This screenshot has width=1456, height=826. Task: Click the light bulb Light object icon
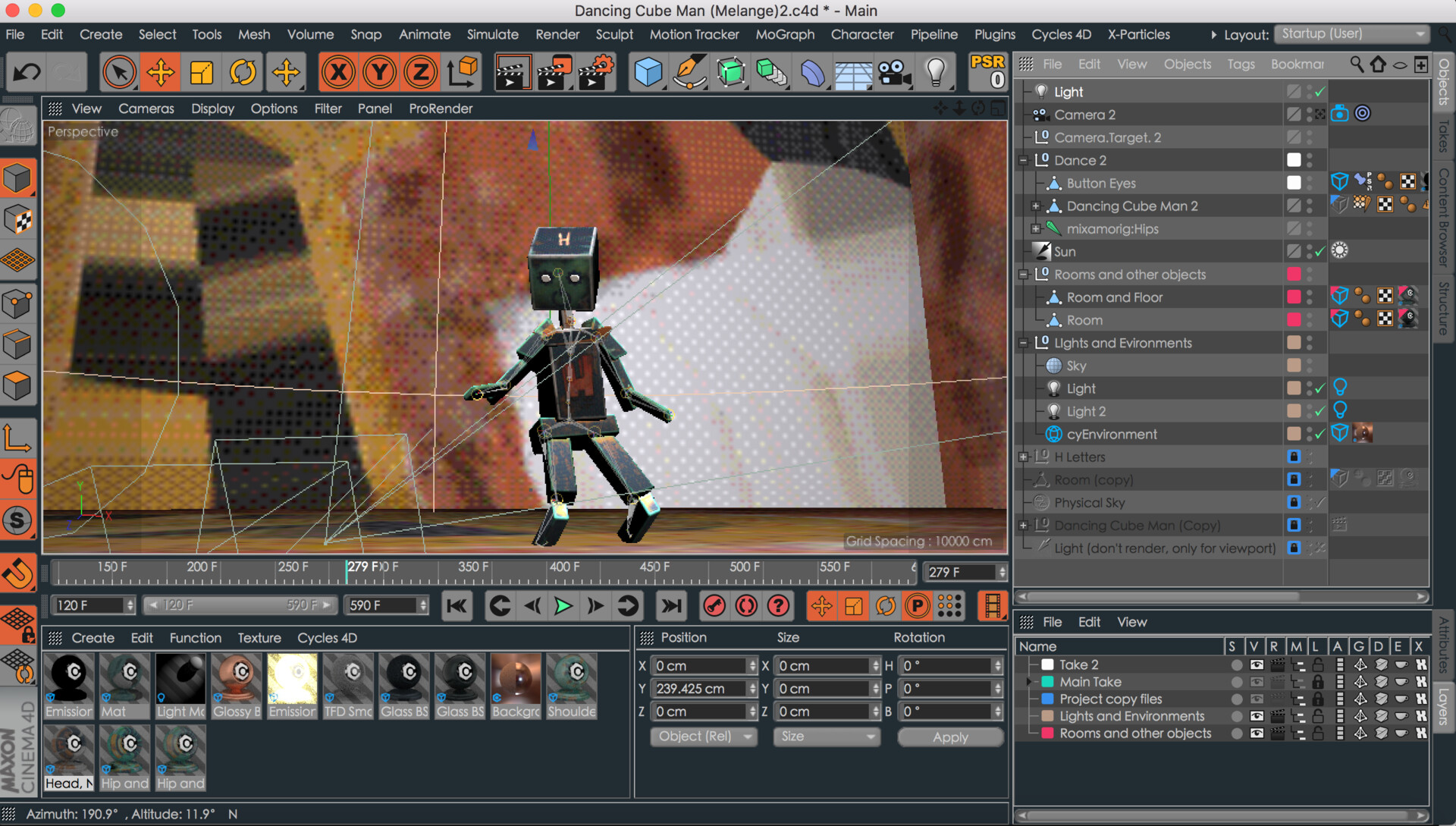(935, 73)
